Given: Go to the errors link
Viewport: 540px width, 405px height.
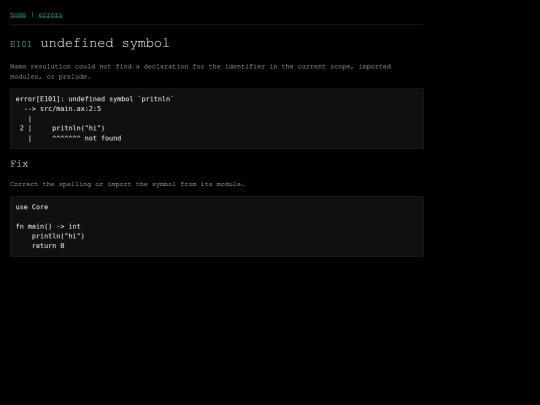Looking at the screenshot, I should pyautogui.click(x=50, y=15).
